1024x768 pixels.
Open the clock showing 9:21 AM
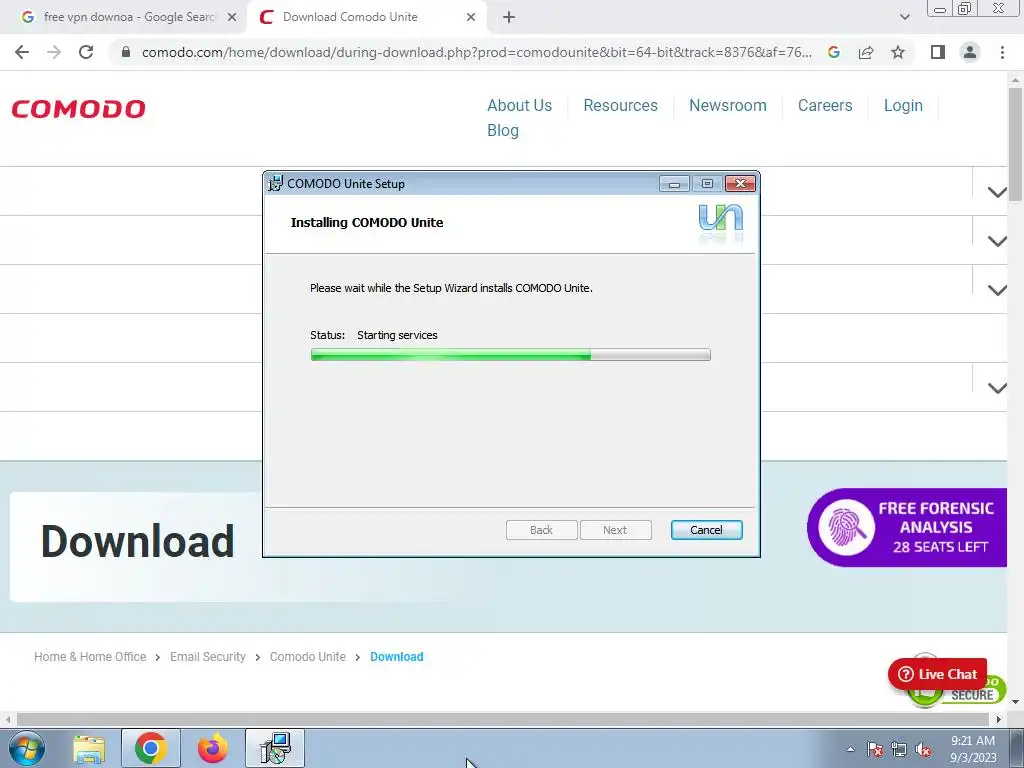coord(973,749)
